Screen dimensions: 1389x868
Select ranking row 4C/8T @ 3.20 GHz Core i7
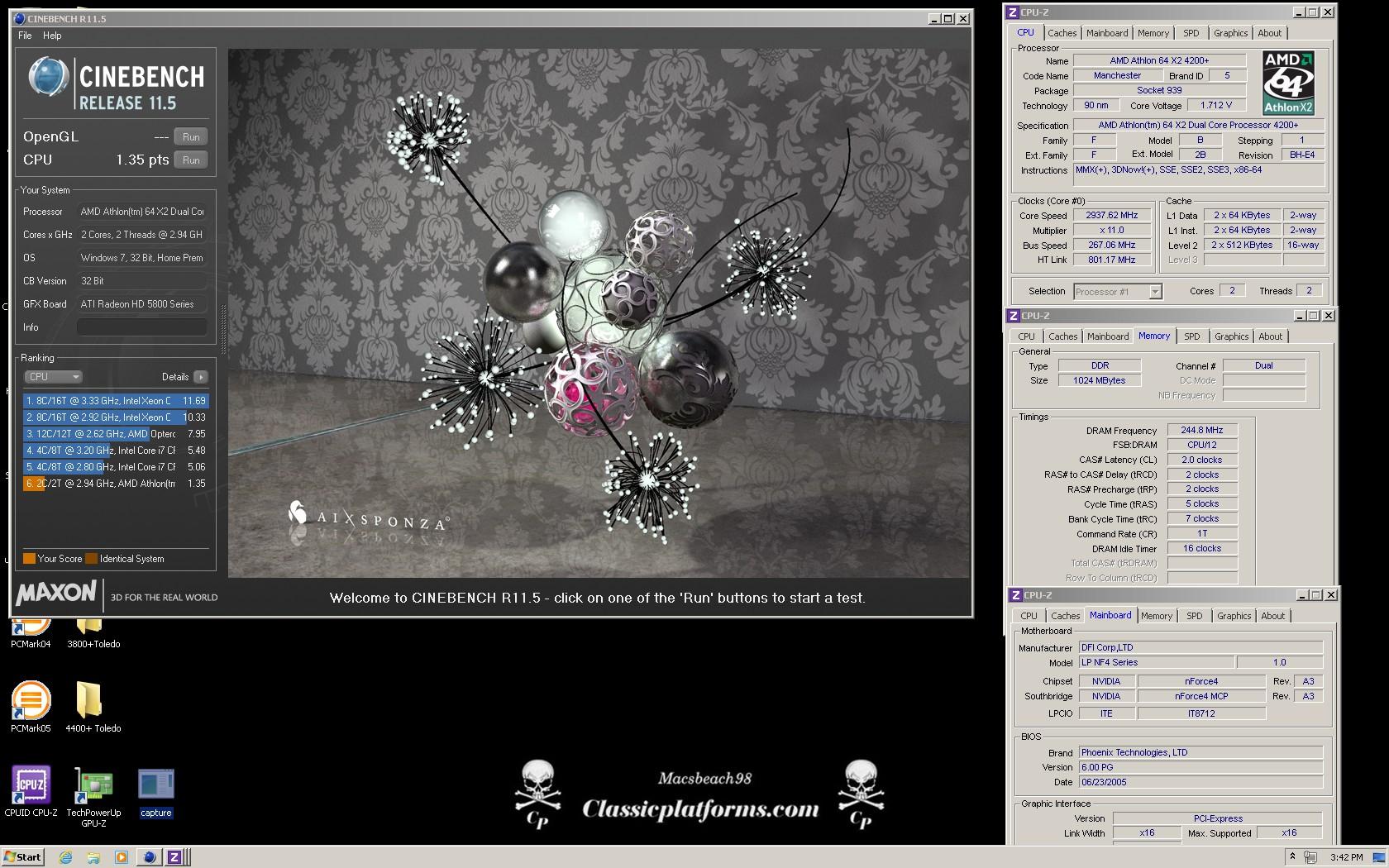tap(116, 451)
